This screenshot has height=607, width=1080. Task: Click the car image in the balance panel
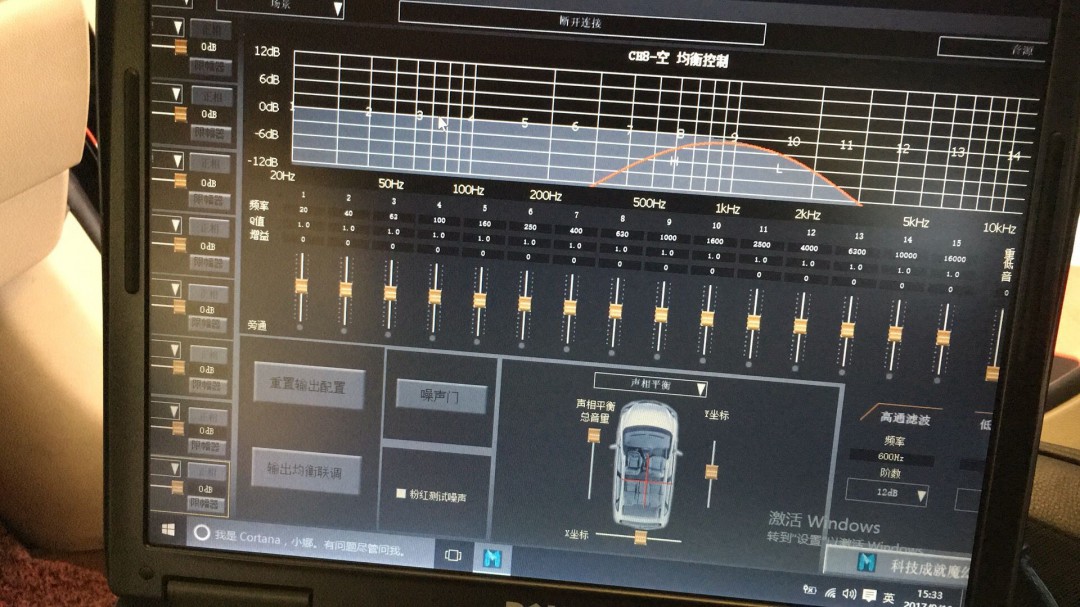coord(644,464)
